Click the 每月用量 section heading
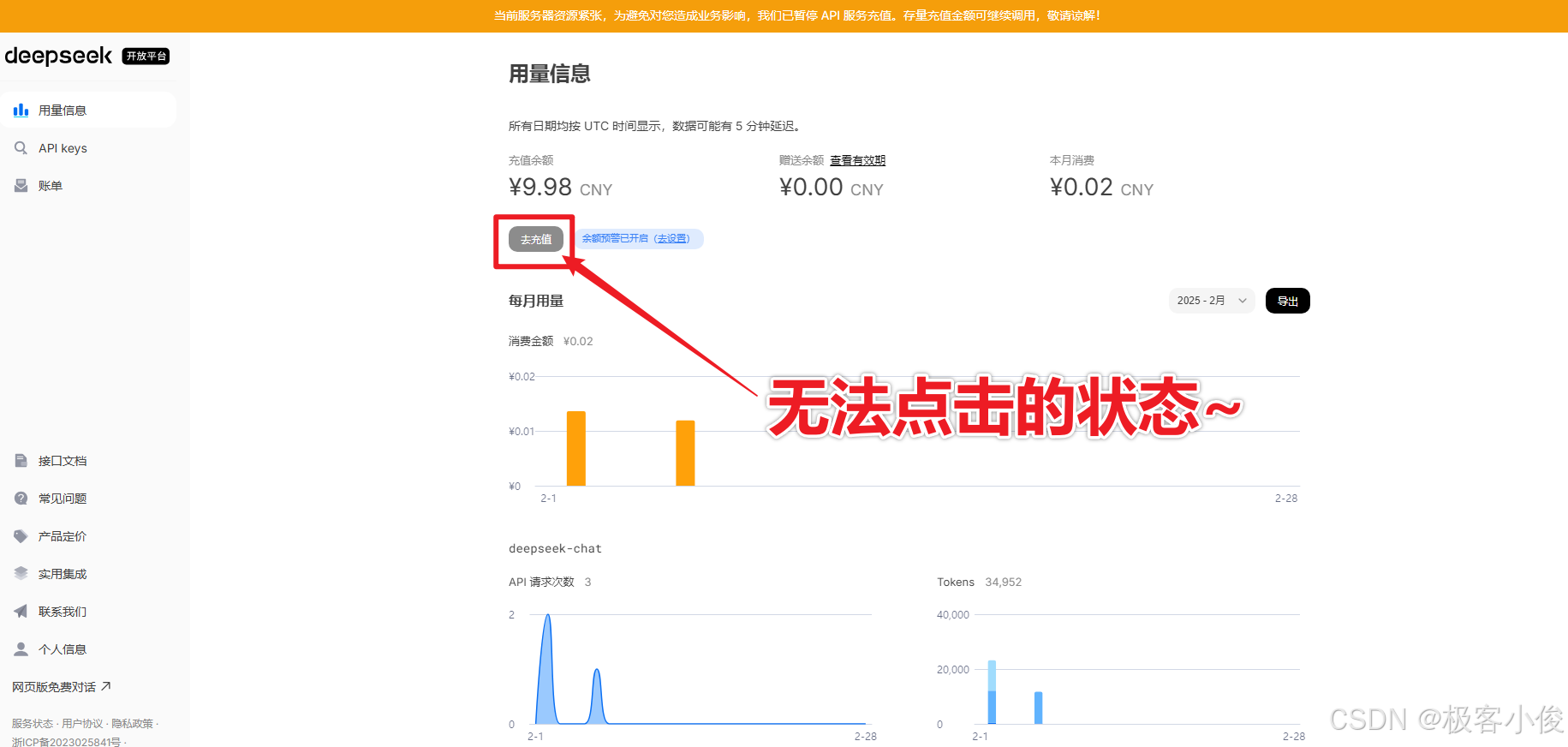 pos(536,301)
